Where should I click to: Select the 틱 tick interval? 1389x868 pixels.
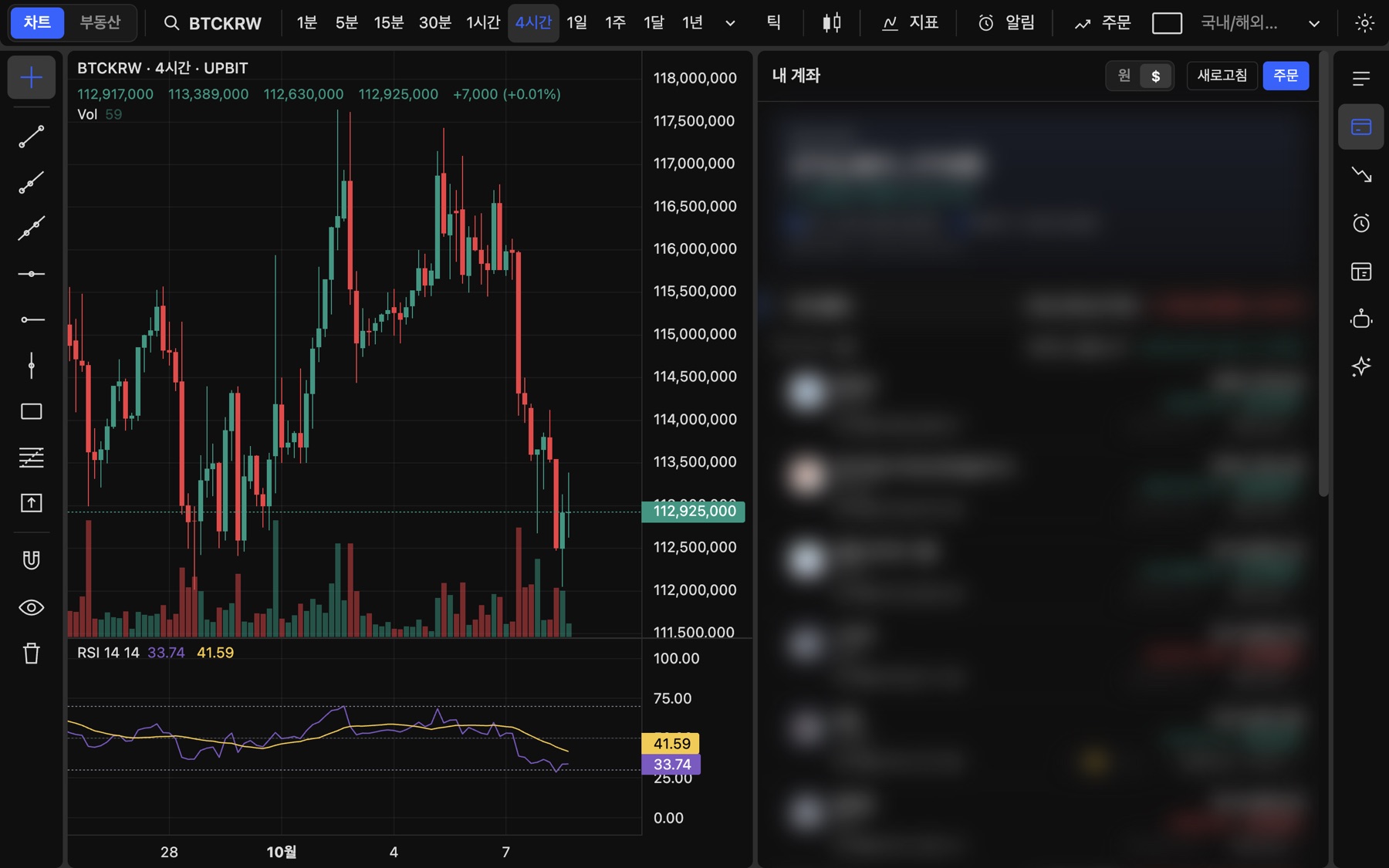click(x=774, y=22)
